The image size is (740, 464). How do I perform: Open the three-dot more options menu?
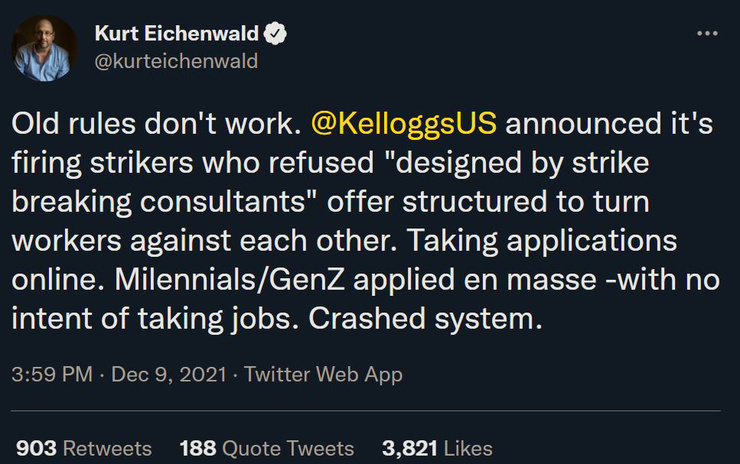click(x=707, y=34)
